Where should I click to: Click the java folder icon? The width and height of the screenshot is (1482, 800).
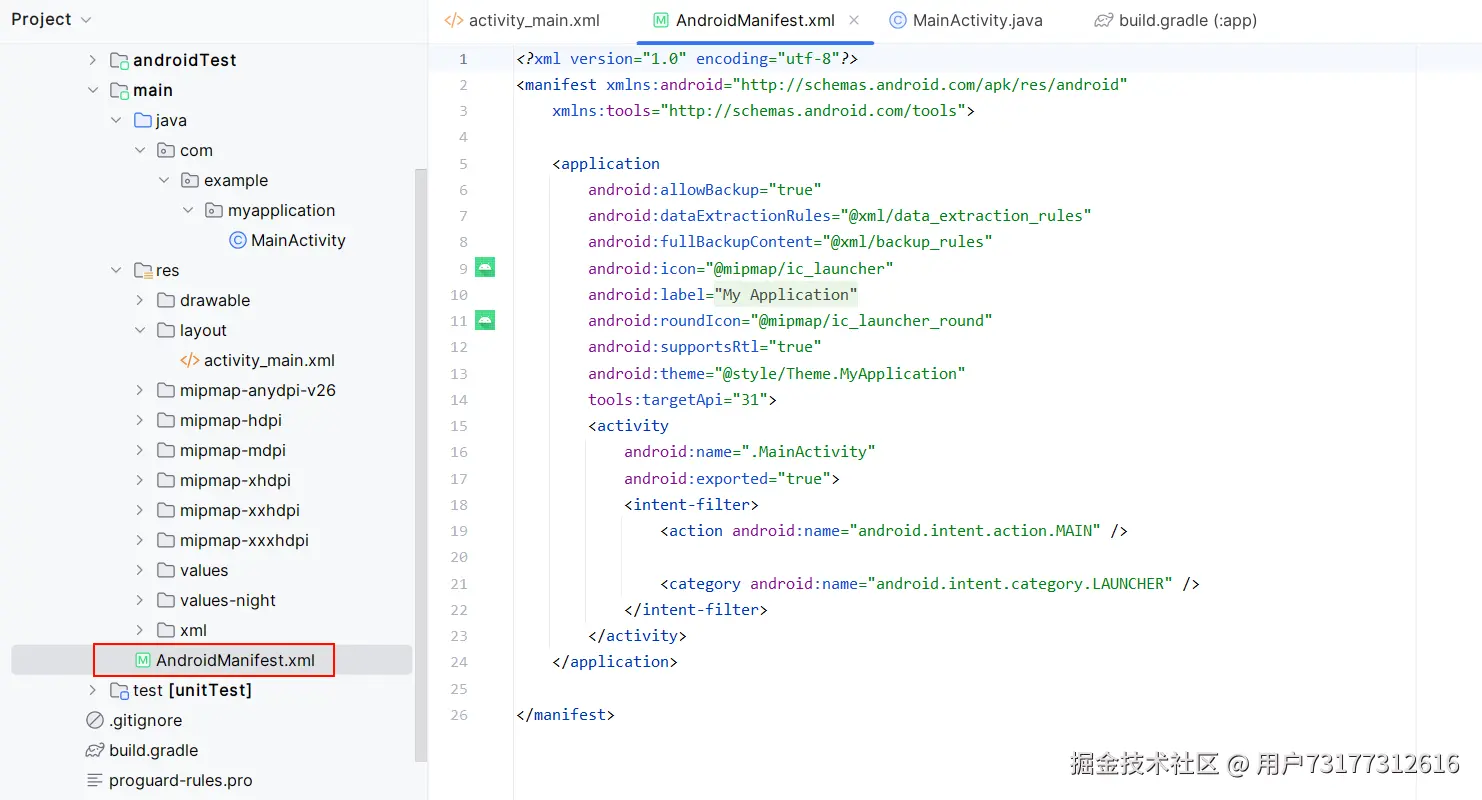[x=143, y=120]
